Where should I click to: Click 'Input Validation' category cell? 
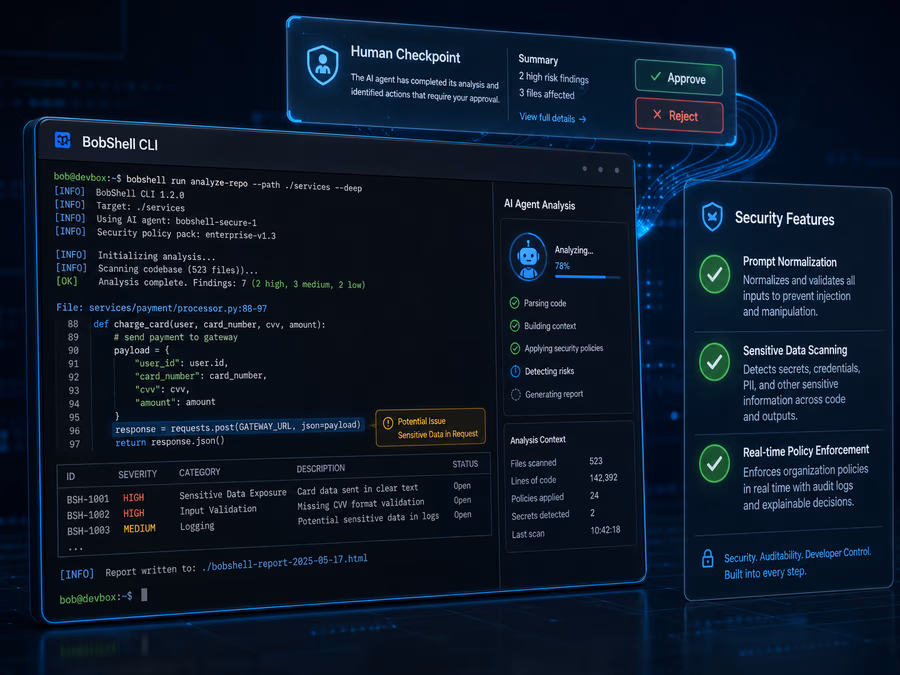click(x=218, y=510)
